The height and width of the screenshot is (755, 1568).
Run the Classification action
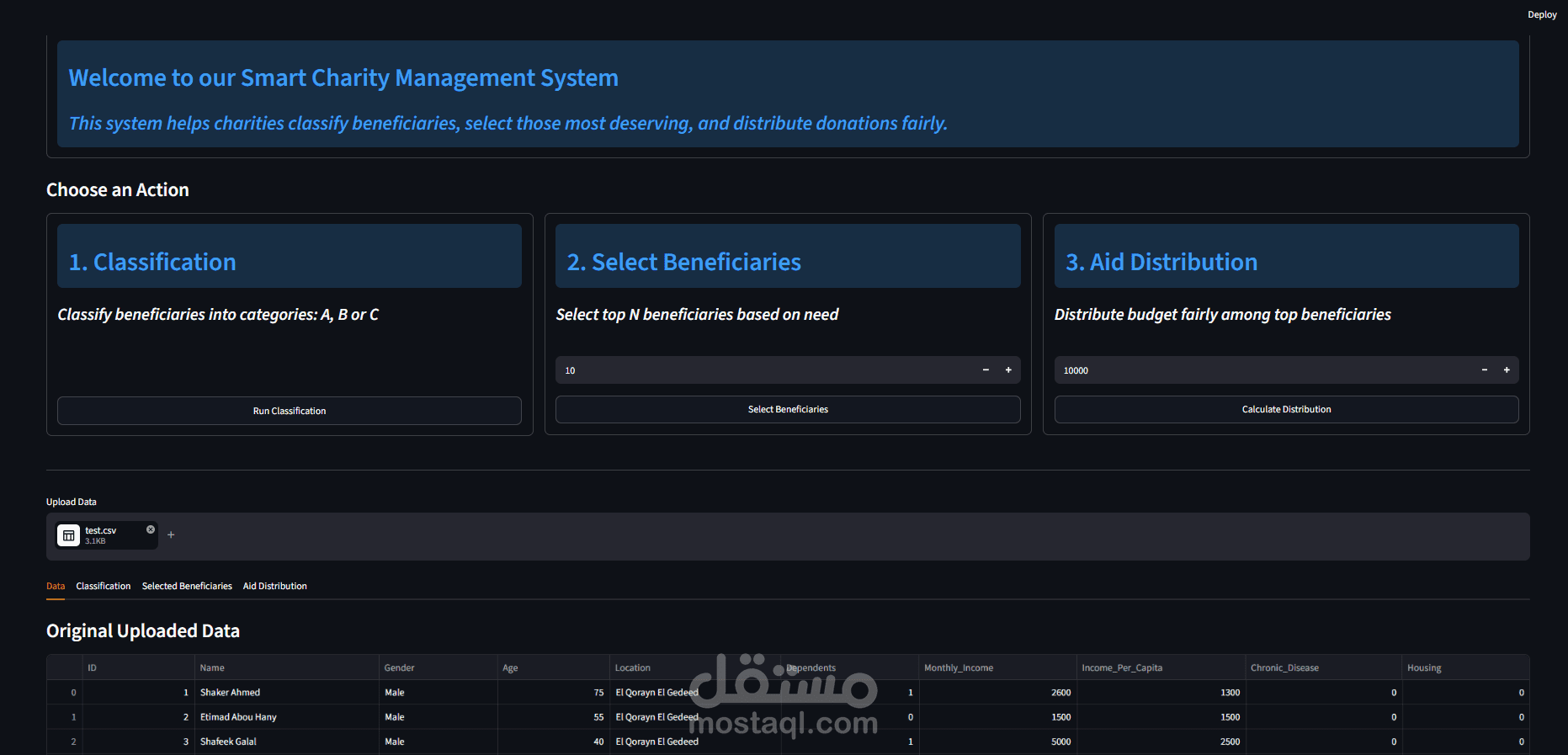290,411
